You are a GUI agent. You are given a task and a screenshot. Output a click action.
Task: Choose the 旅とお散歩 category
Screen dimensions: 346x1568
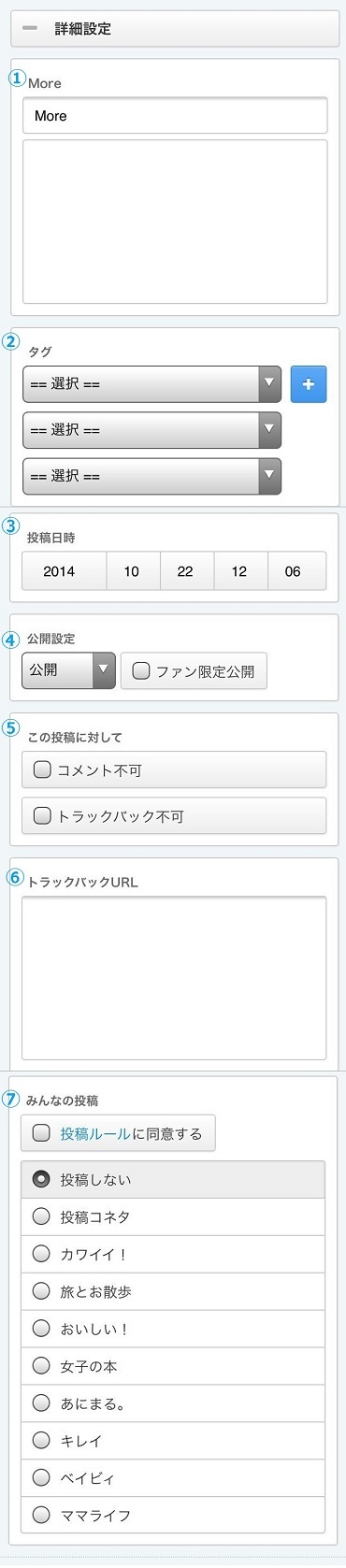click(173, 1292)
